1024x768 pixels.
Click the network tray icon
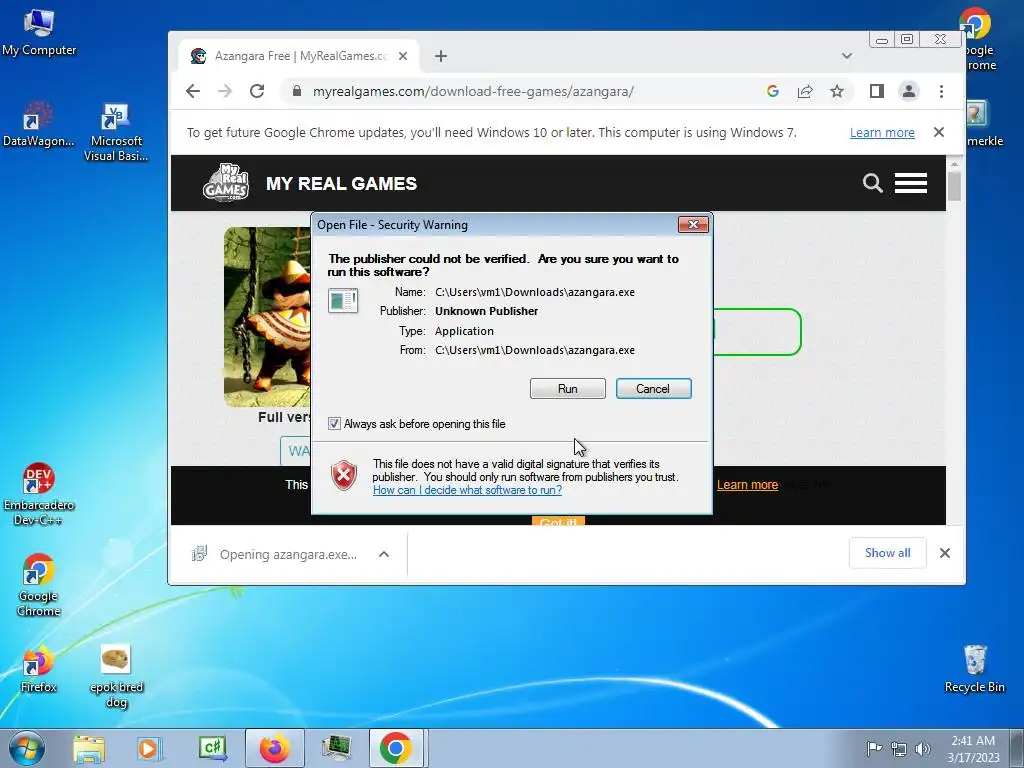point(899,748)
